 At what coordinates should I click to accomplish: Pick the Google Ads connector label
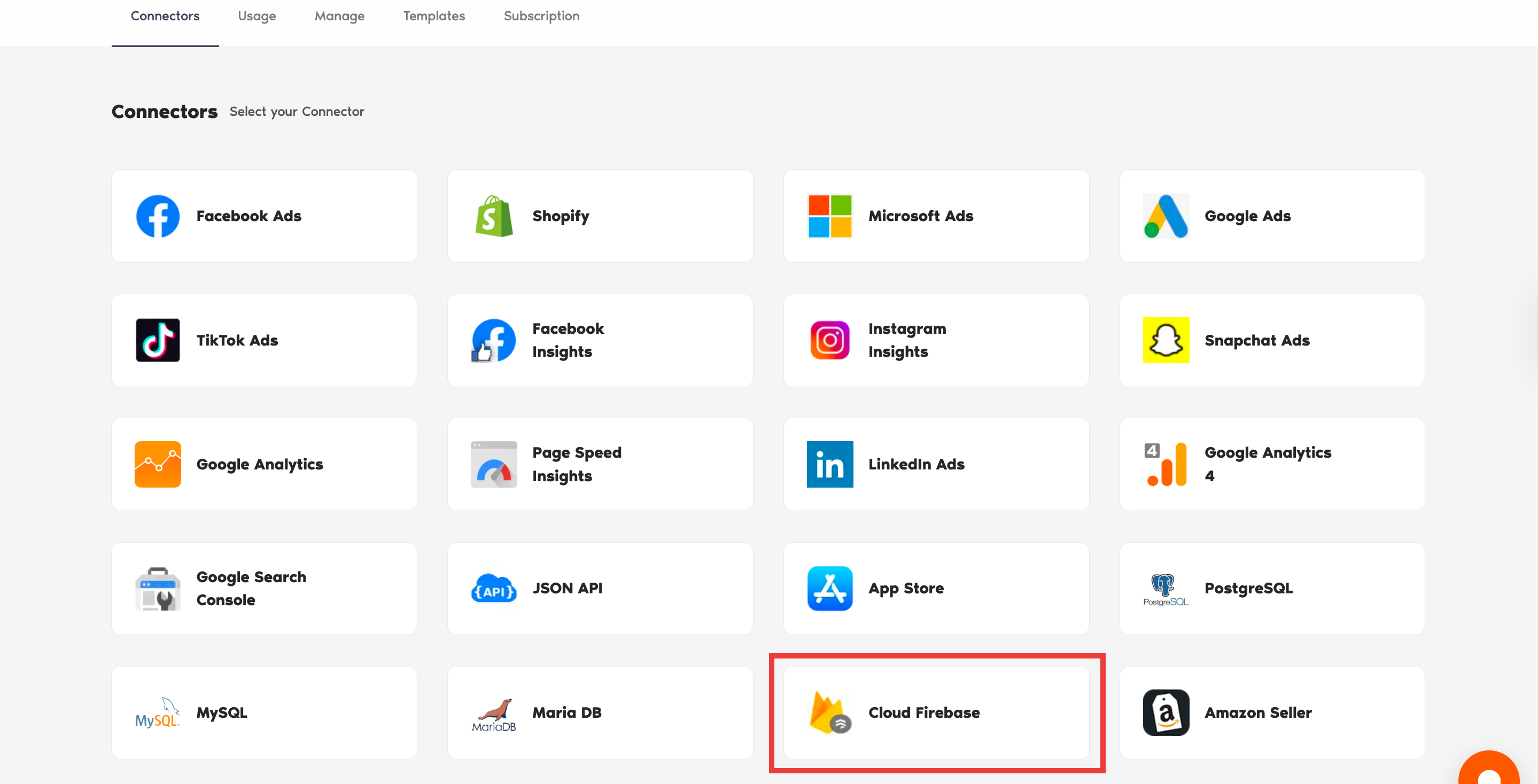click(x=1247, y=216)
